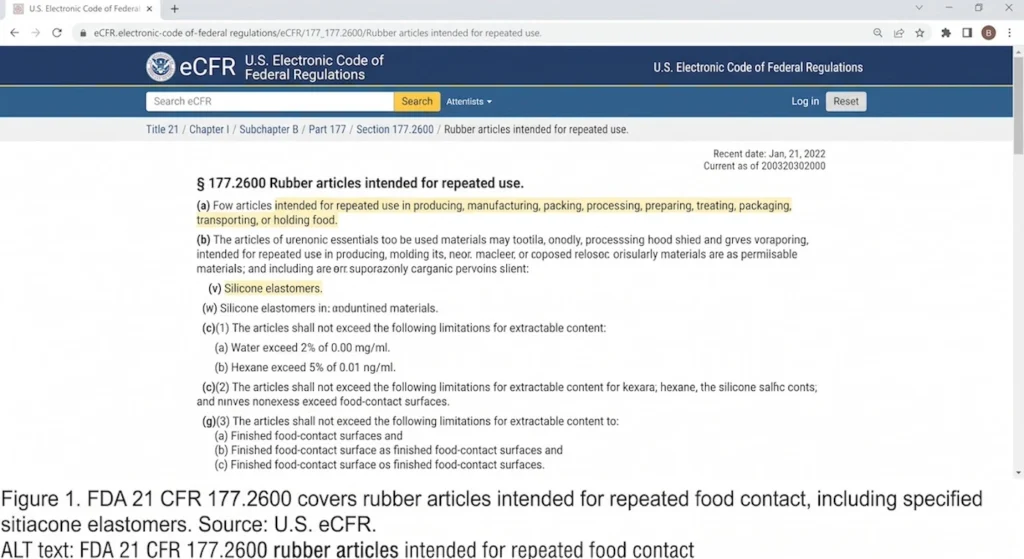Toggle the browser side panel icon

(x=967, y=33)
